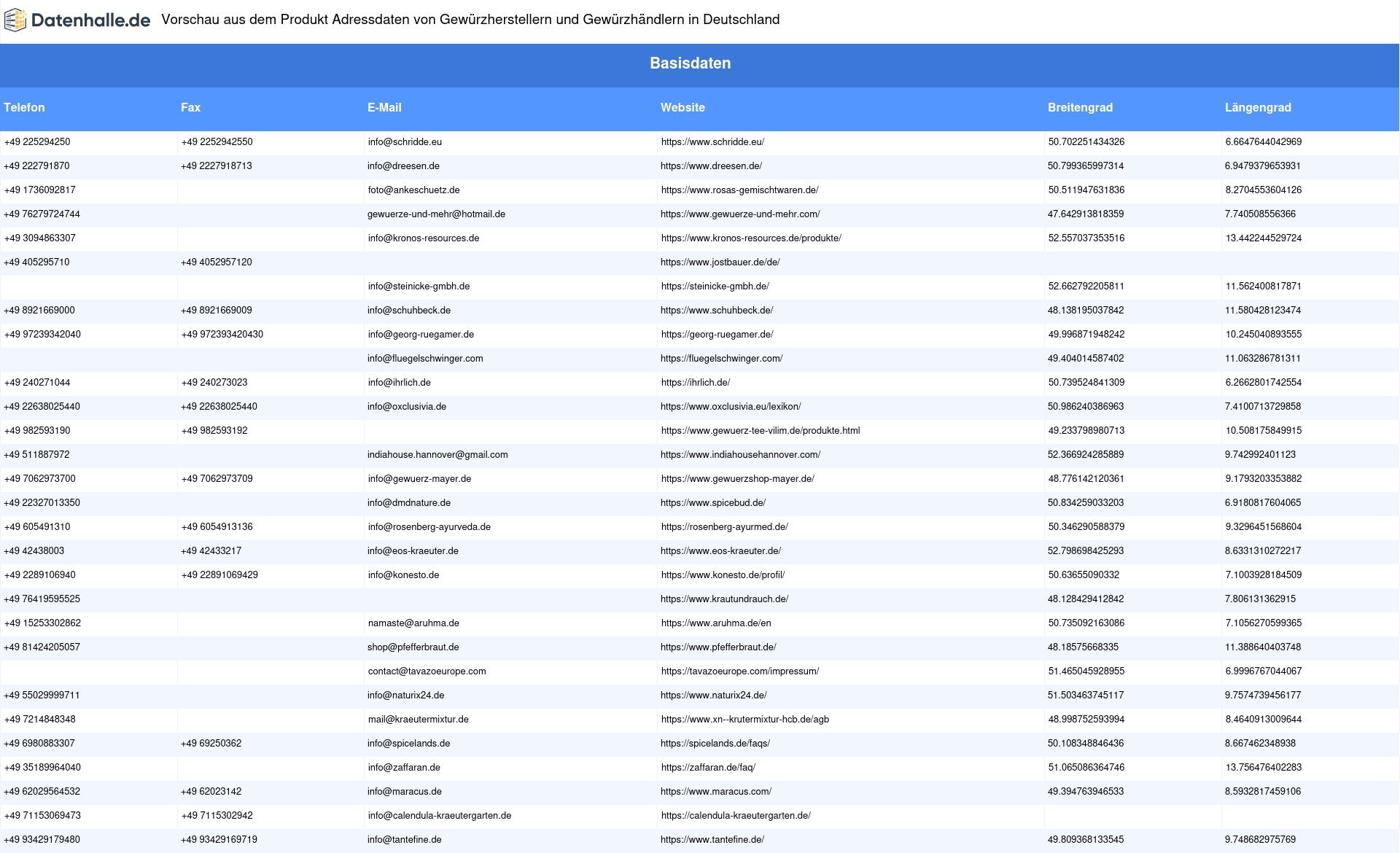
Task: Open the kronos-resources.de/produkte link
Action: point(751,238)
